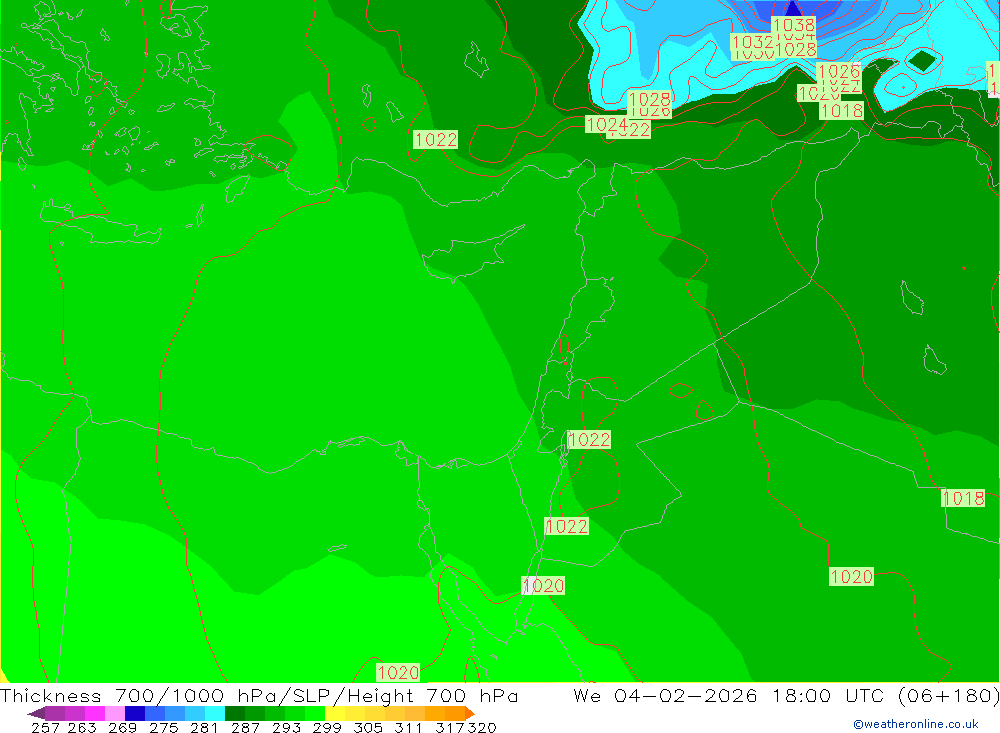Click the legend value 257
Viewport: 1000px width, 733px height.
pos(45,727)
